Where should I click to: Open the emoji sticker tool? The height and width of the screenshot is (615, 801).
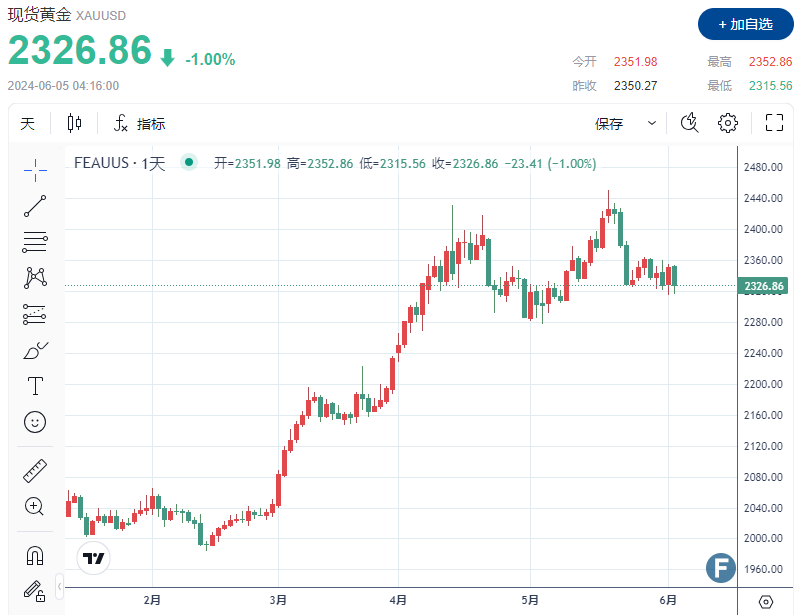[x=35, y=422]
